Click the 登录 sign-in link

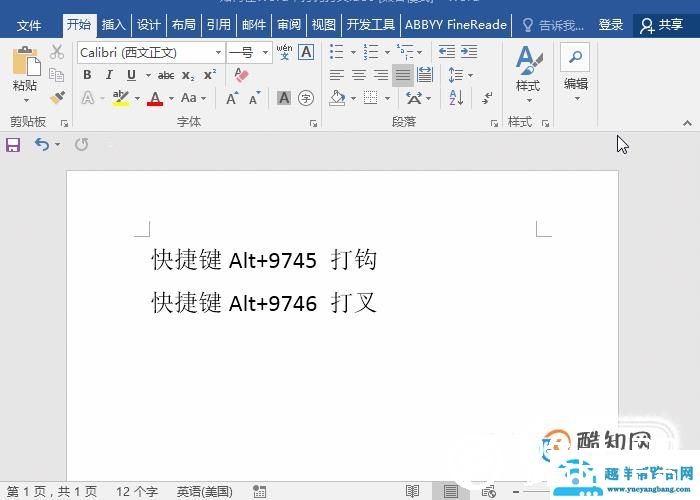click(x=610, y=25)
